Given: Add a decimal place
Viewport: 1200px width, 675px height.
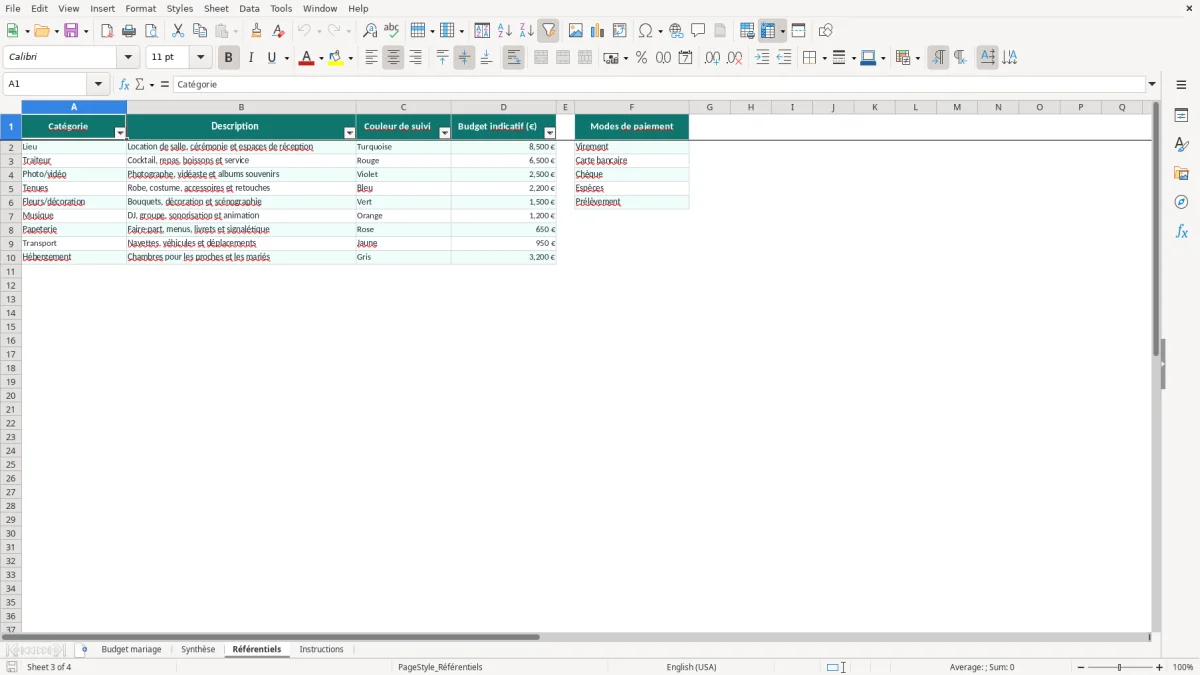Looking at the screenshot, I should [712, 58].
